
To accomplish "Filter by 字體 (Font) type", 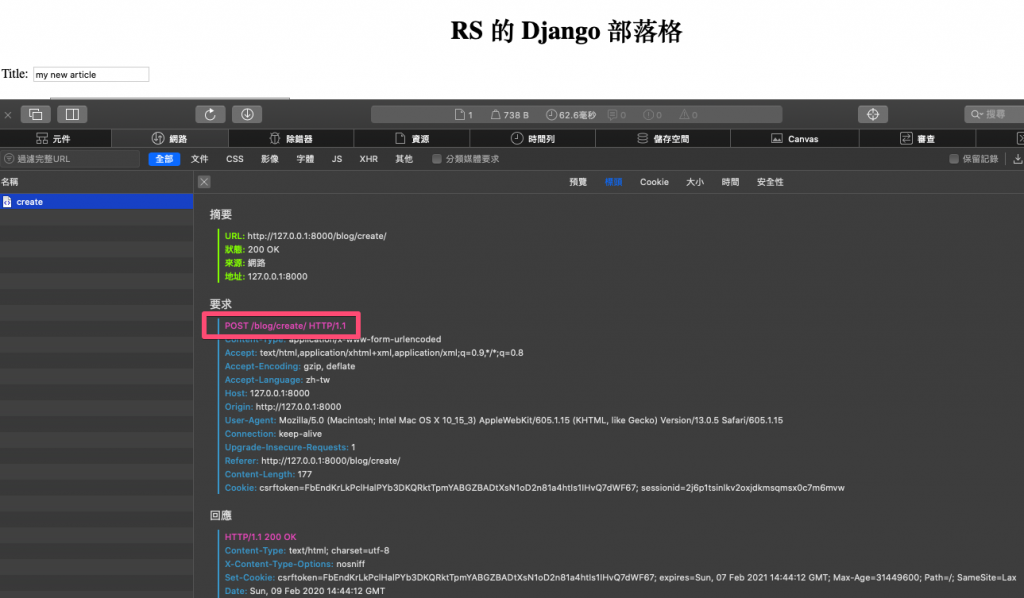I will pos(305,159).
